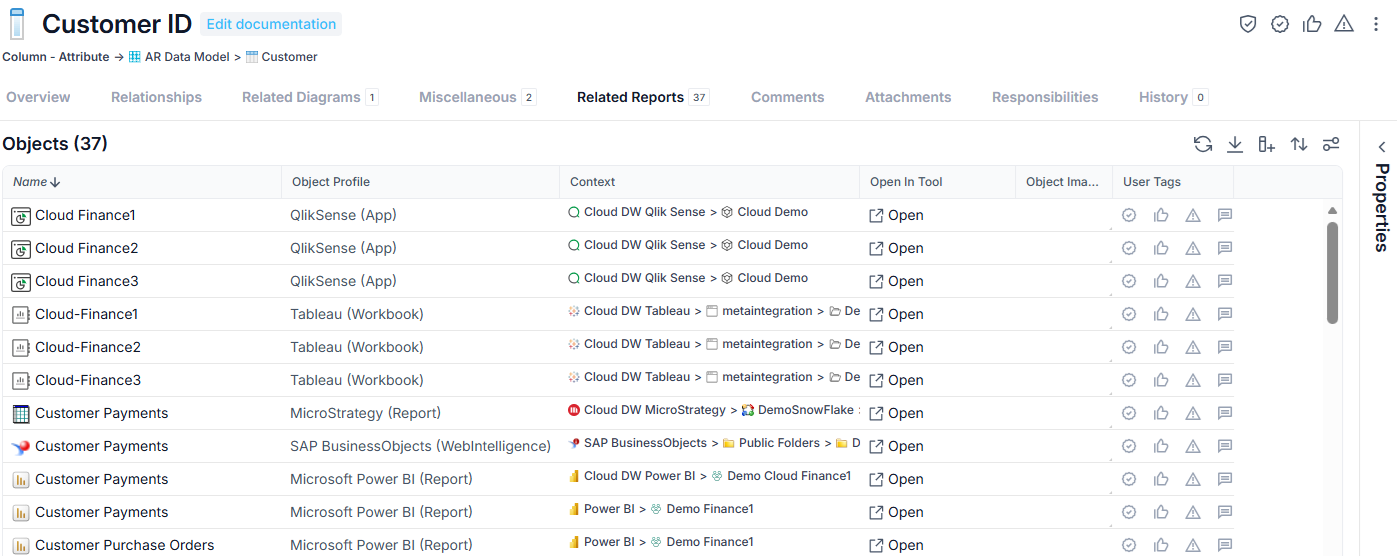
Task: Open the three-dot more options menu
Action: [x=1376, y=24]
